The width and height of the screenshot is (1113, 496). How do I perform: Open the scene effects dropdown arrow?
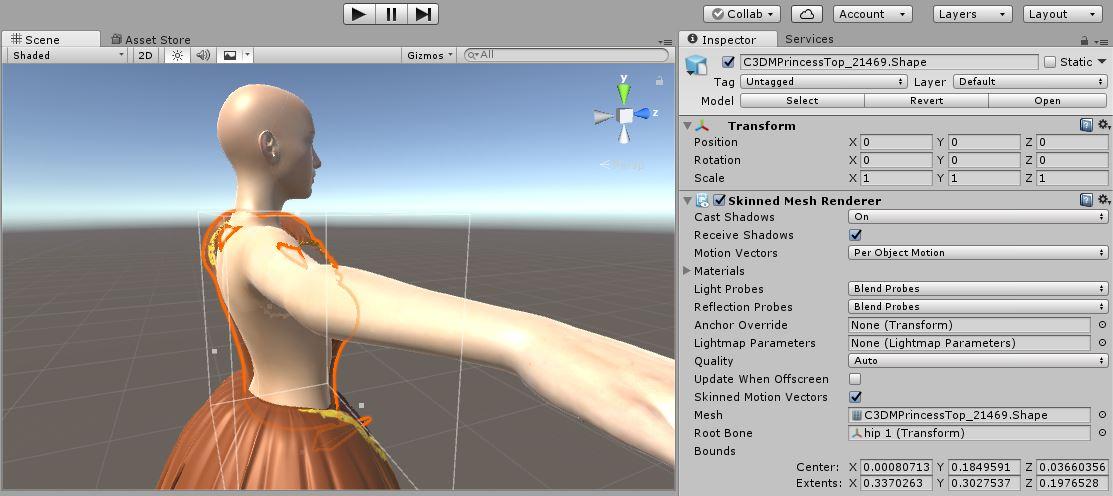[x=247, y=55]
